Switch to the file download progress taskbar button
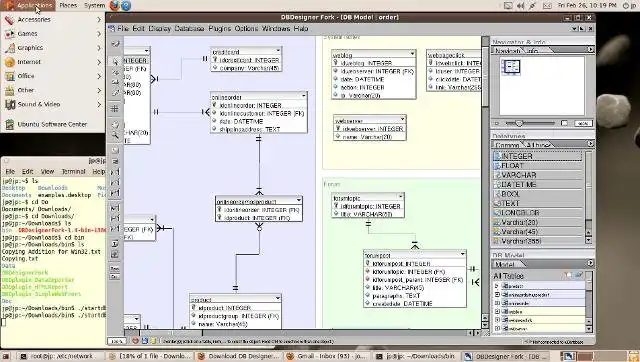This screenshot has width=640, height=362. pos(150,356)
